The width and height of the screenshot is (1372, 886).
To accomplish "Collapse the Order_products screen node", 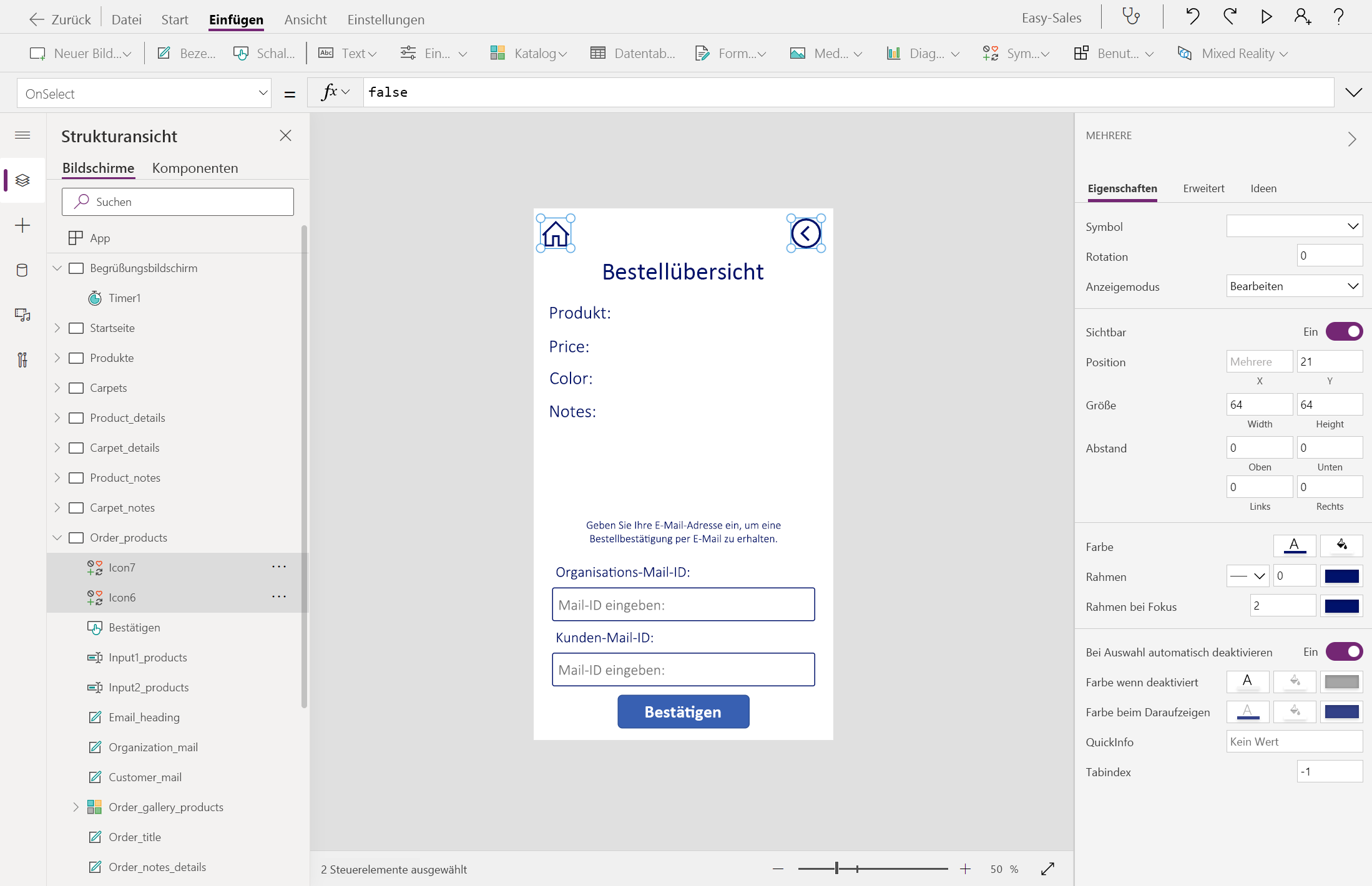I will (x=57, y=538).
